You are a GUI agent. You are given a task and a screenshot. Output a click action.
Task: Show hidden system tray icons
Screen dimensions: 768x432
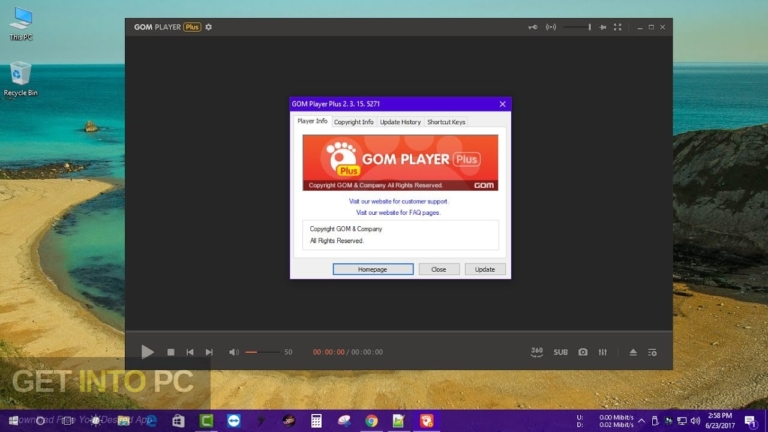pyautogui.click(x=641, y=421)
